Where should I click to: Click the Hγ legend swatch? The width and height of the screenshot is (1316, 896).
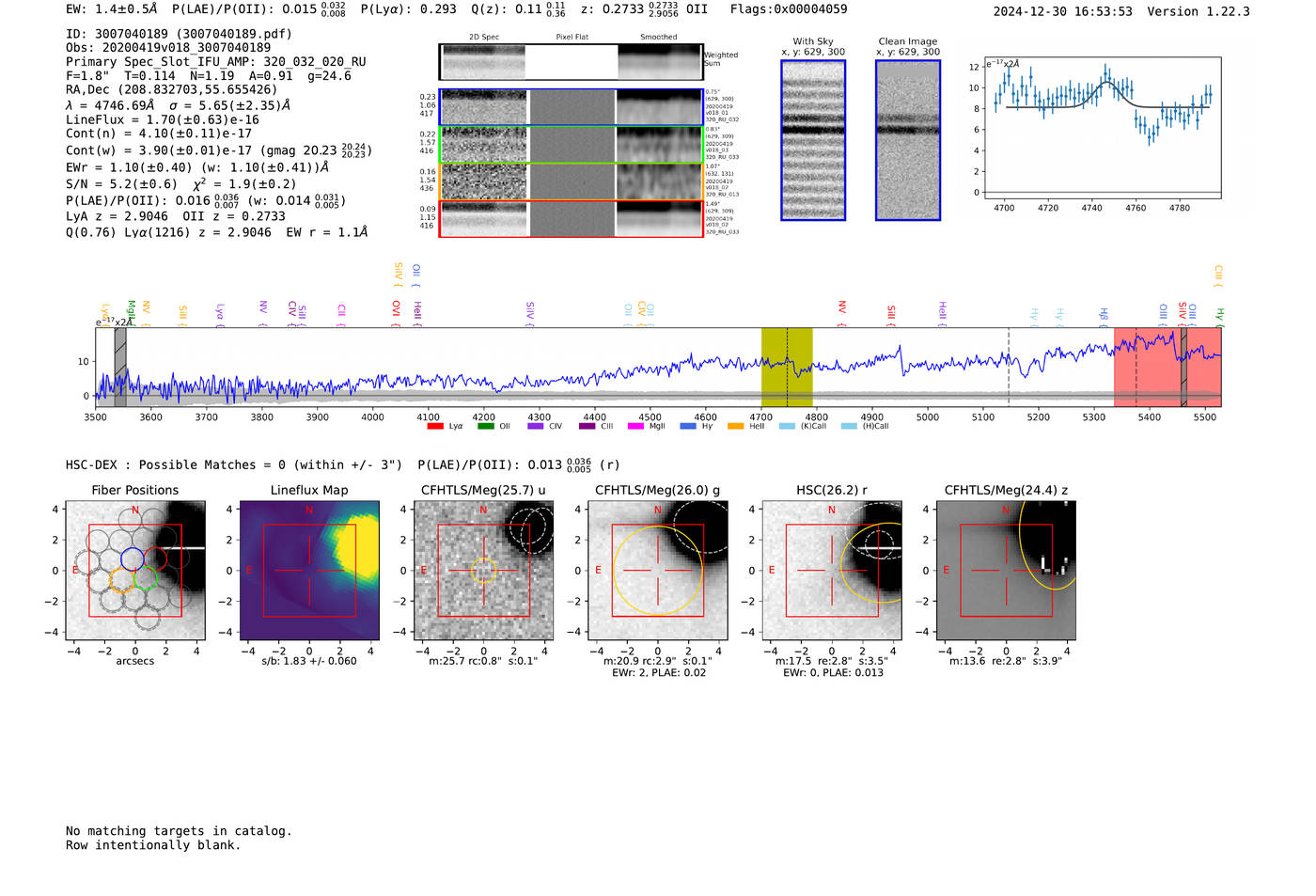coord(688,427)
